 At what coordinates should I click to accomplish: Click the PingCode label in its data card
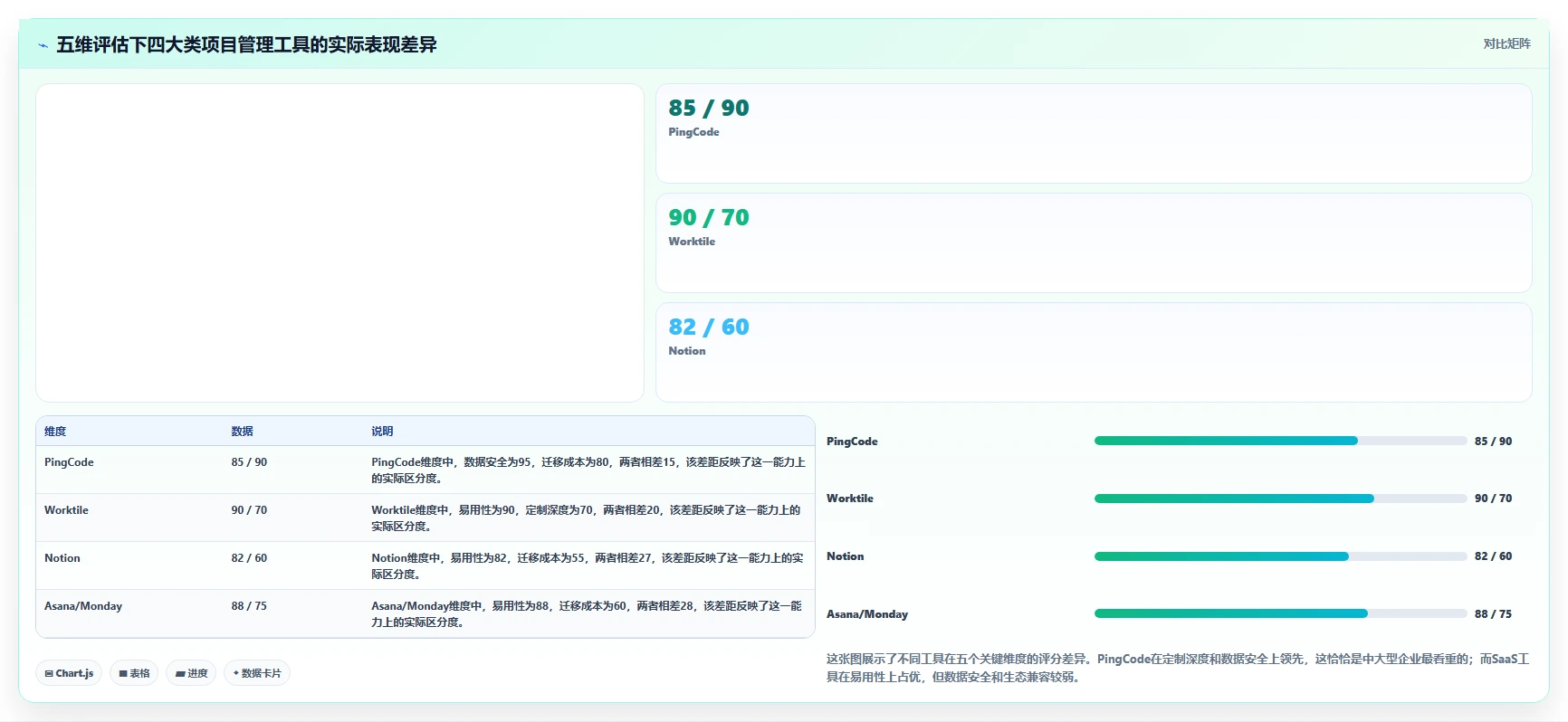(693, 132)
